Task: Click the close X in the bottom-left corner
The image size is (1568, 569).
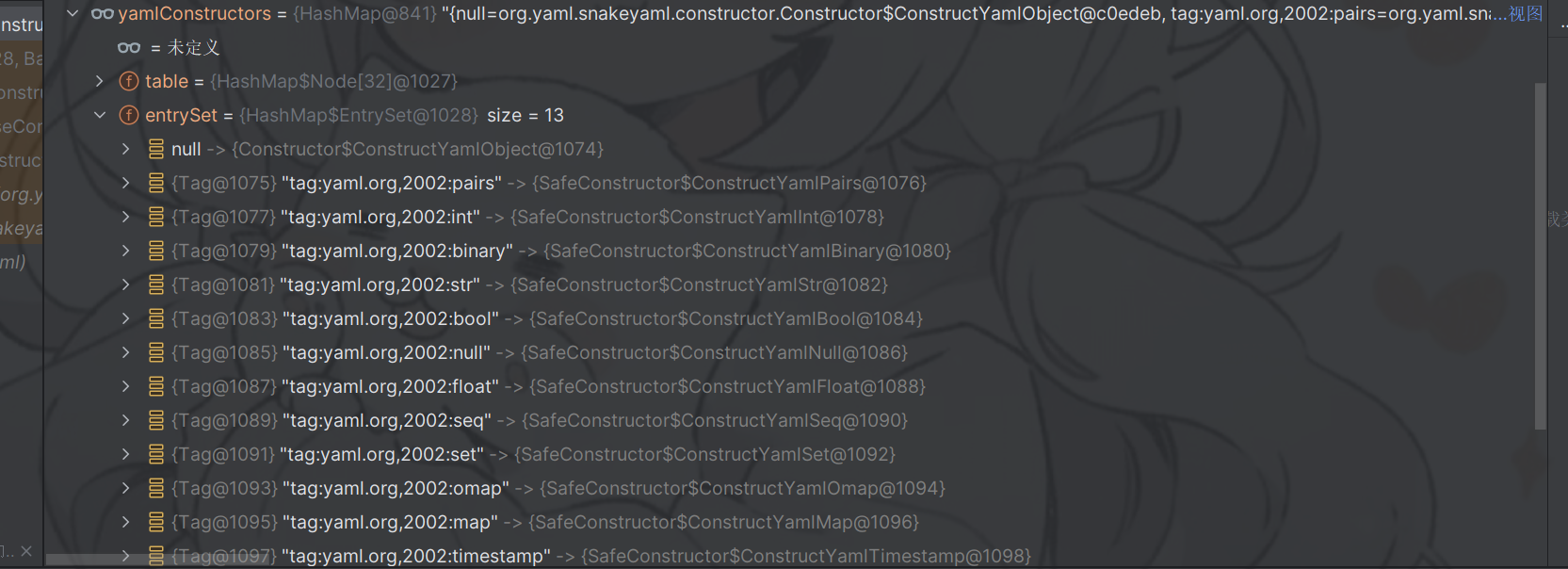Action: point(26,551)
